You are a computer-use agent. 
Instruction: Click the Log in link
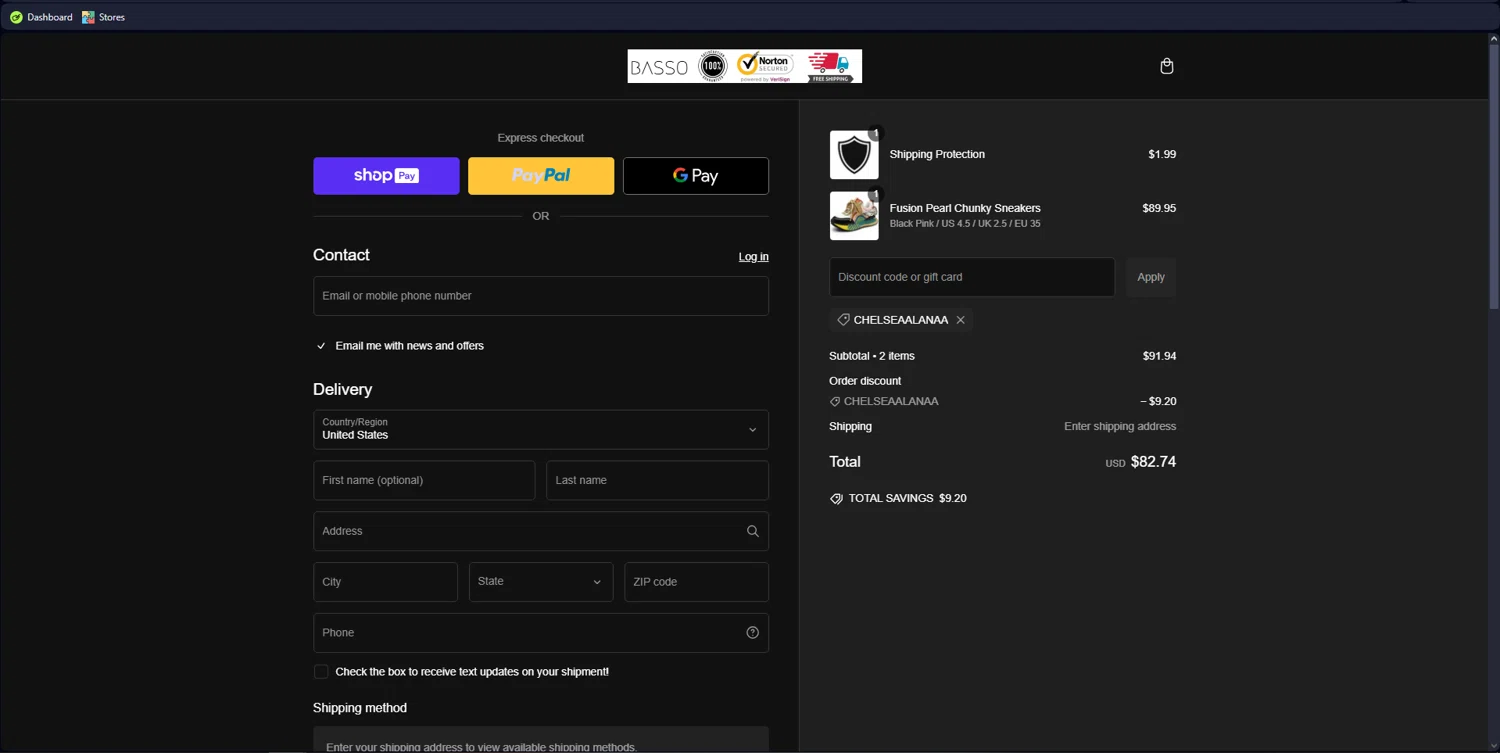click(754, 257)
